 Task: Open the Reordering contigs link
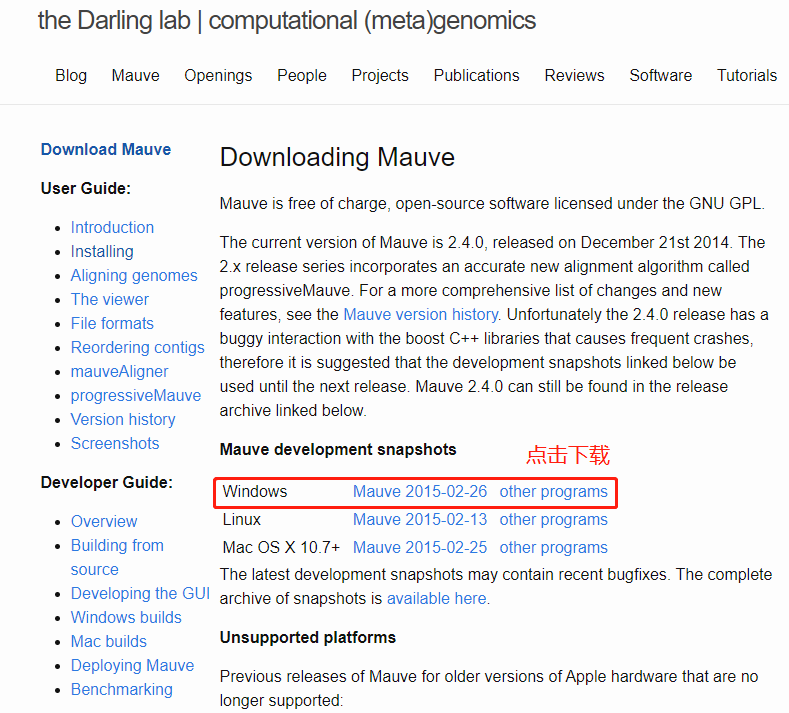(137, 348)
